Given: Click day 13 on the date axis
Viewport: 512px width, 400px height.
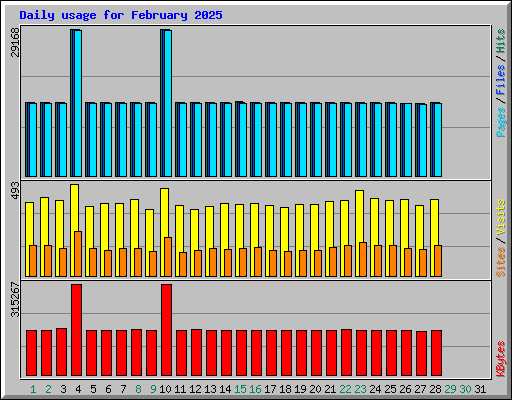Looking at the screenshot, I should coord(210,389).
